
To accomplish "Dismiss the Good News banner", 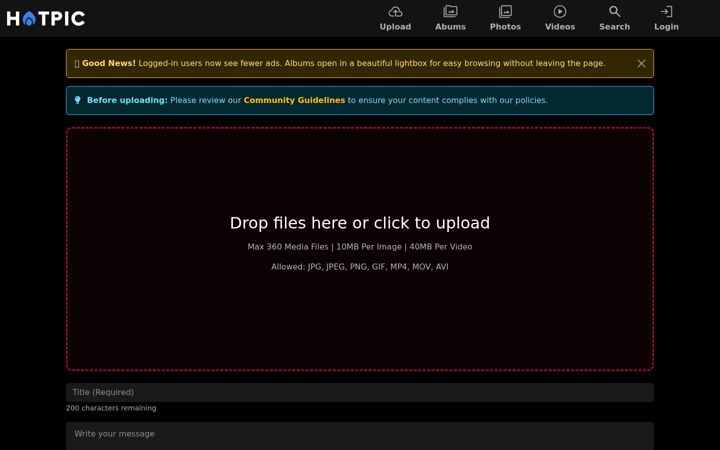I will tap(641, 64).
